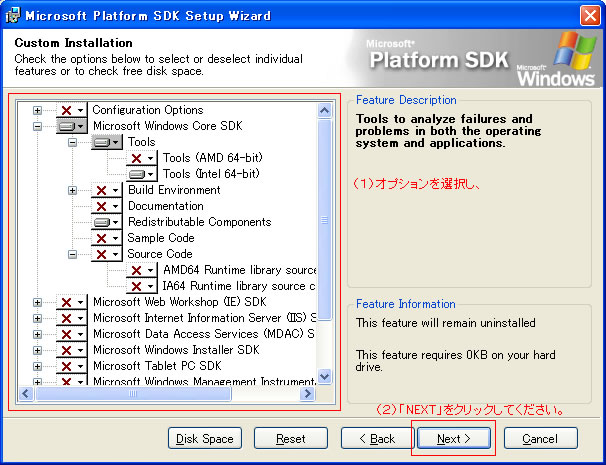Open install-state dropdown for Source Code
Screen dimensions: 606x465
[107, 254]
